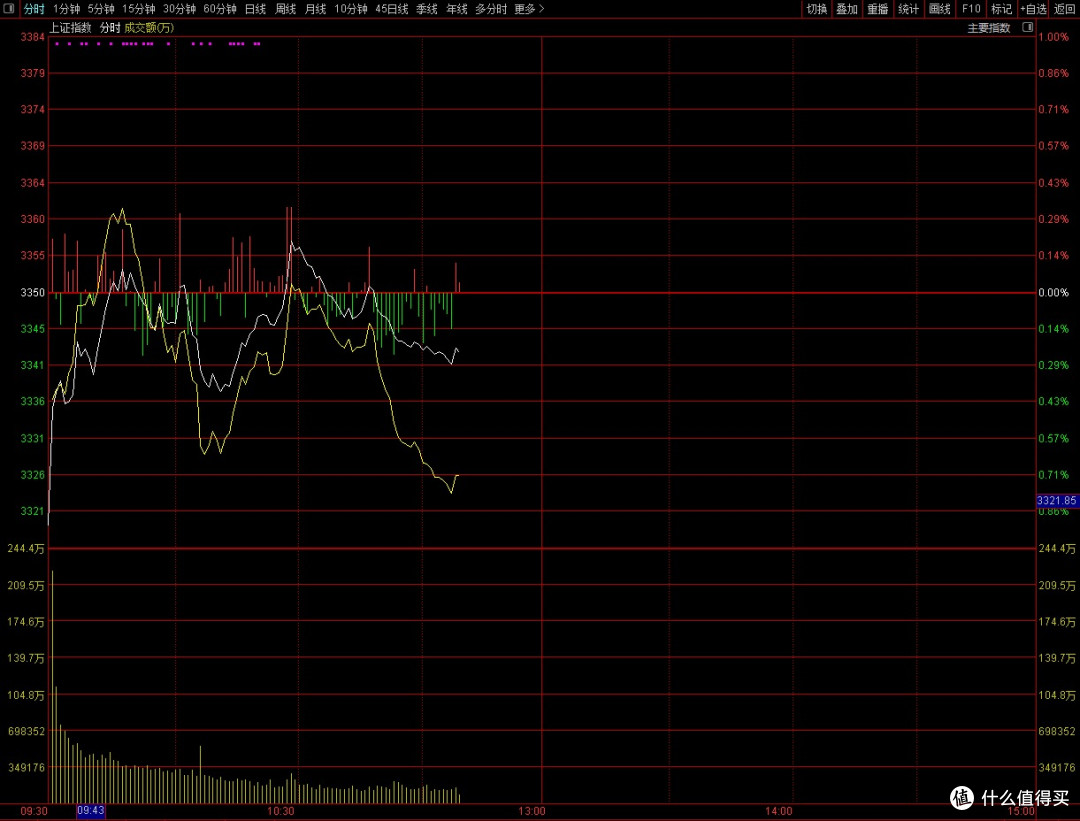The height and width of the screenshot is (821, 1080).
Task: Click the 3384 top price label
Action: 32,37
